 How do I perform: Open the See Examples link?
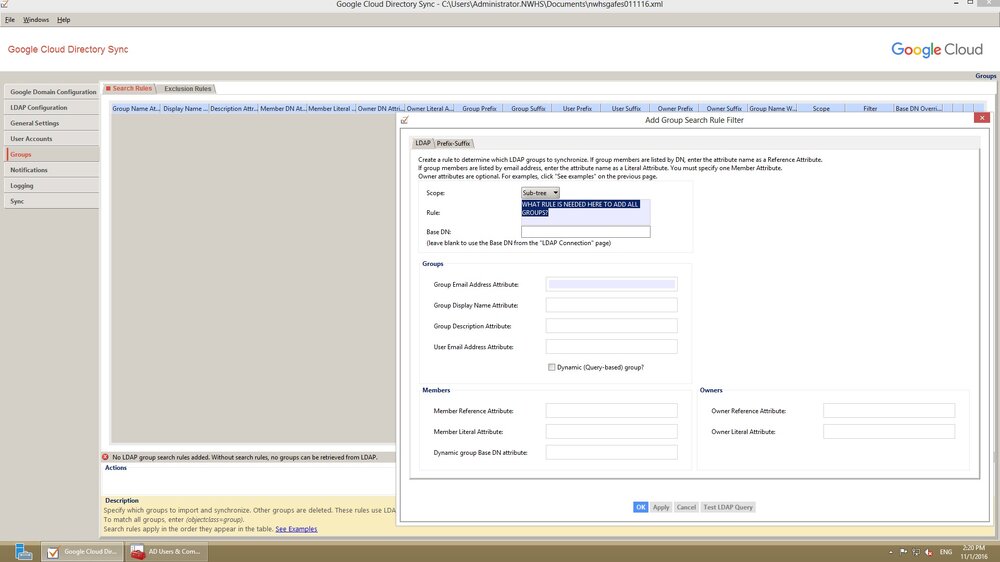click(x=296, y=529)
